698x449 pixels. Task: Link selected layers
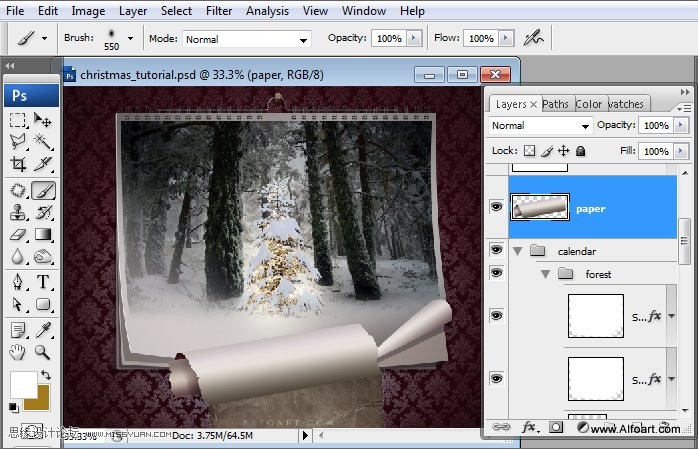pos(501,428)
